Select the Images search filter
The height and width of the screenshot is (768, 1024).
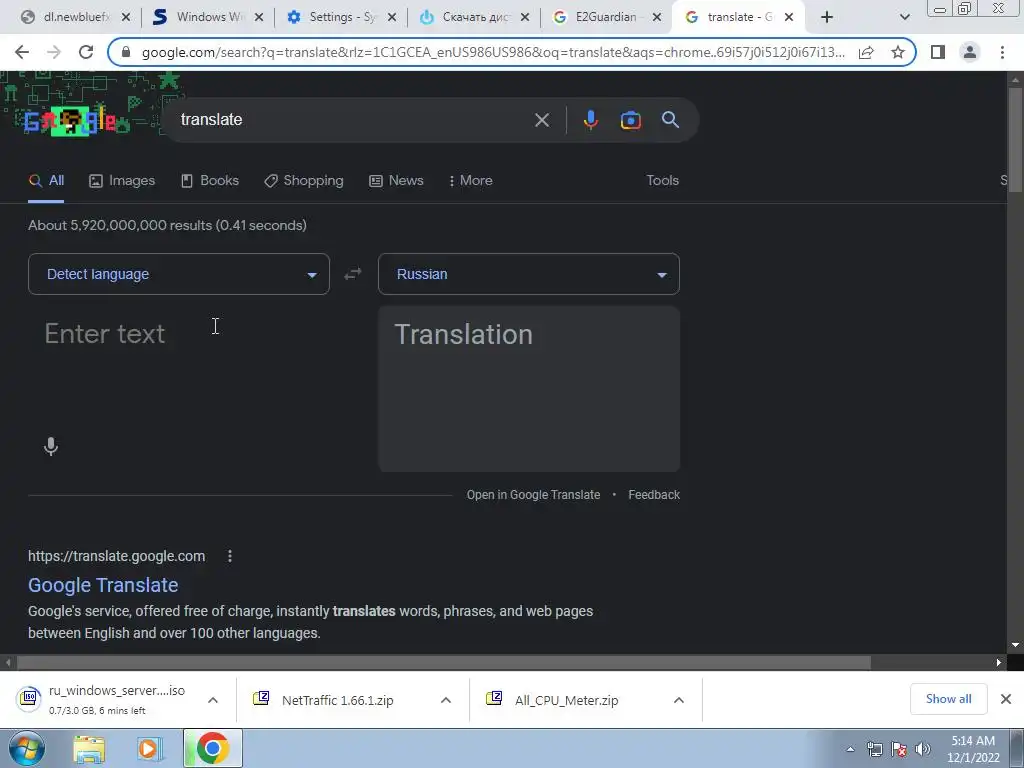[x=122, y=181]
